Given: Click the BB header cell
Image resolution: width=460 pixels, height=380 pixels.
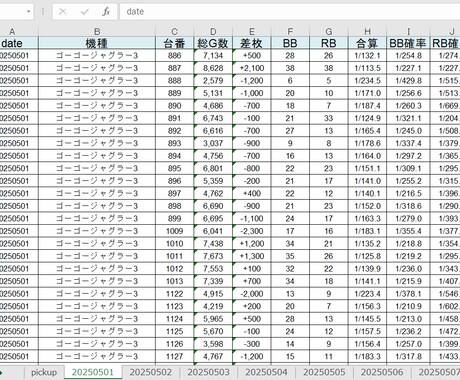Looking at the screenshot, I should [x=290, y=43].
